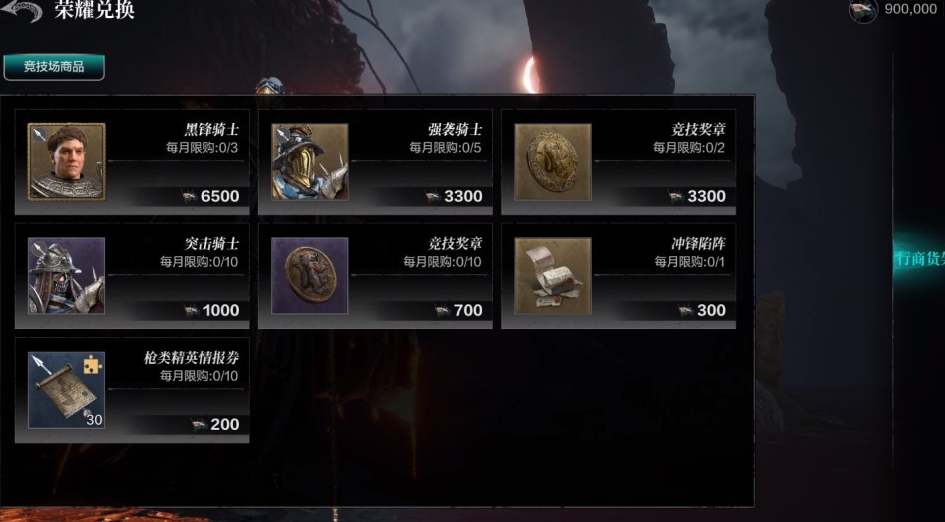Open the 冲锋陷阵 scroll paper icon

553,275
